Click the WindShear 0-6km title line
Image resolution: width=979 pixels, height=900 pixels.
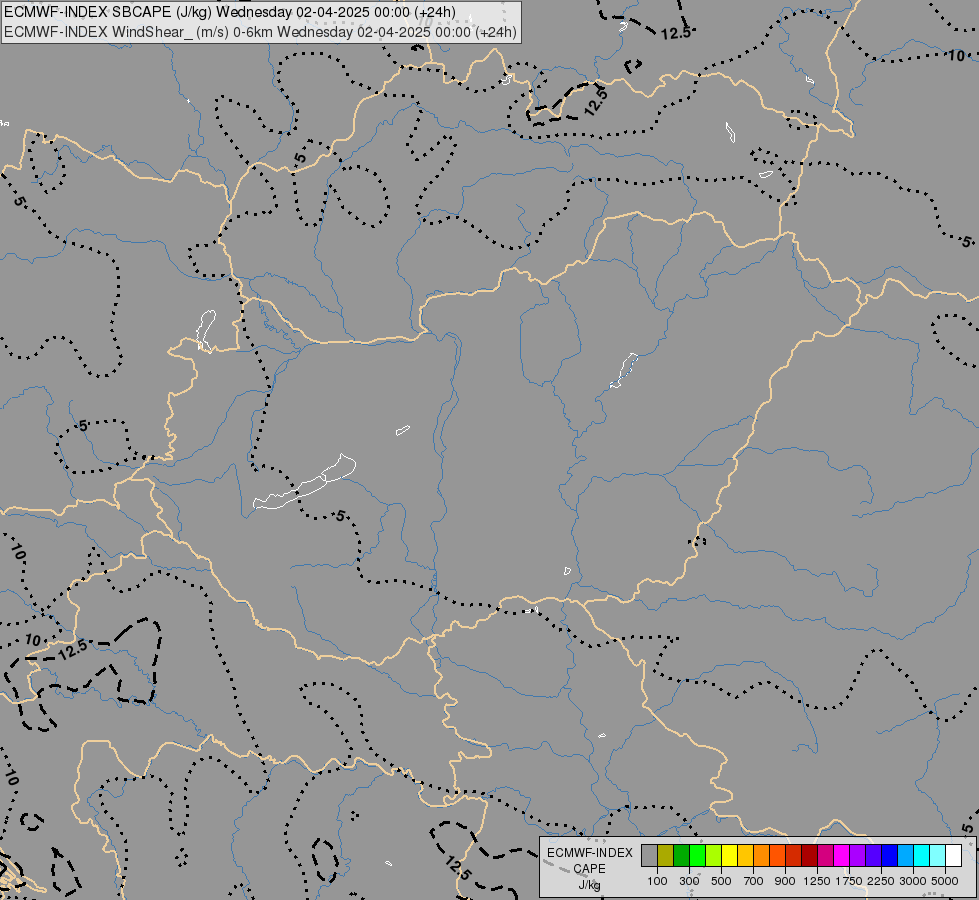point(260,31)
